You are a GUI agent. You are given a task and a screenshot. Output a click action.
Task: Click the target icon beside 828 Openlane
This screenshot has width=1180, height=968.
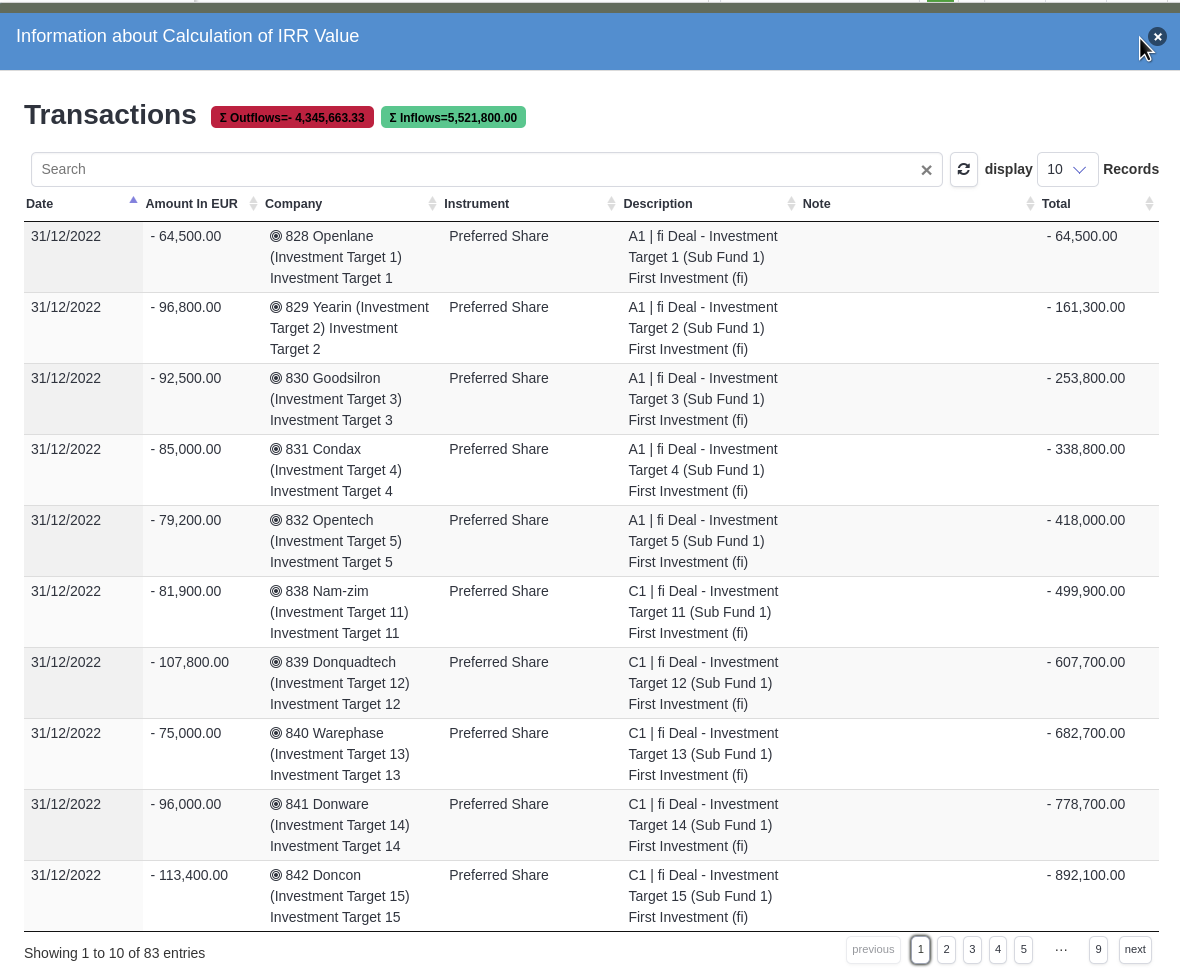[x=276, y=237]
